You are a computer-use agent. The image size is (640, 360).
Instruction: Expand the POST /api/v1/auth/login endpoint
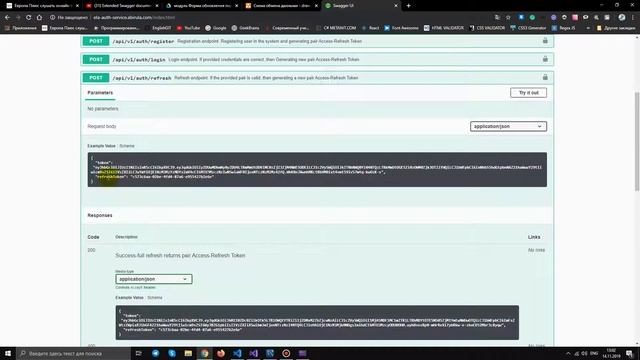point(317,60)
